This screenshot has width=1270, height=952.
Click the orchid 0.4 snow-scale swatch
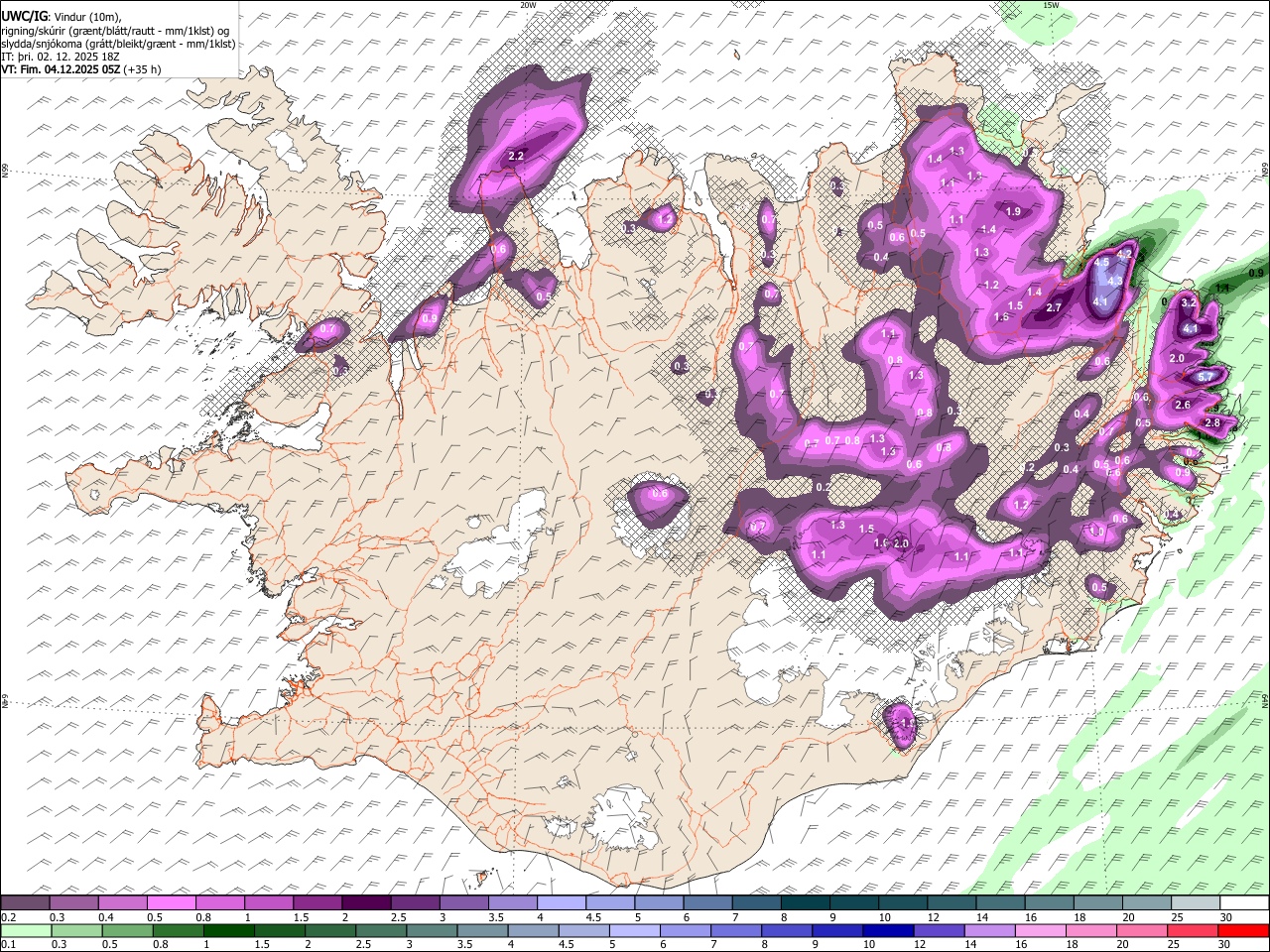point(122,903)
